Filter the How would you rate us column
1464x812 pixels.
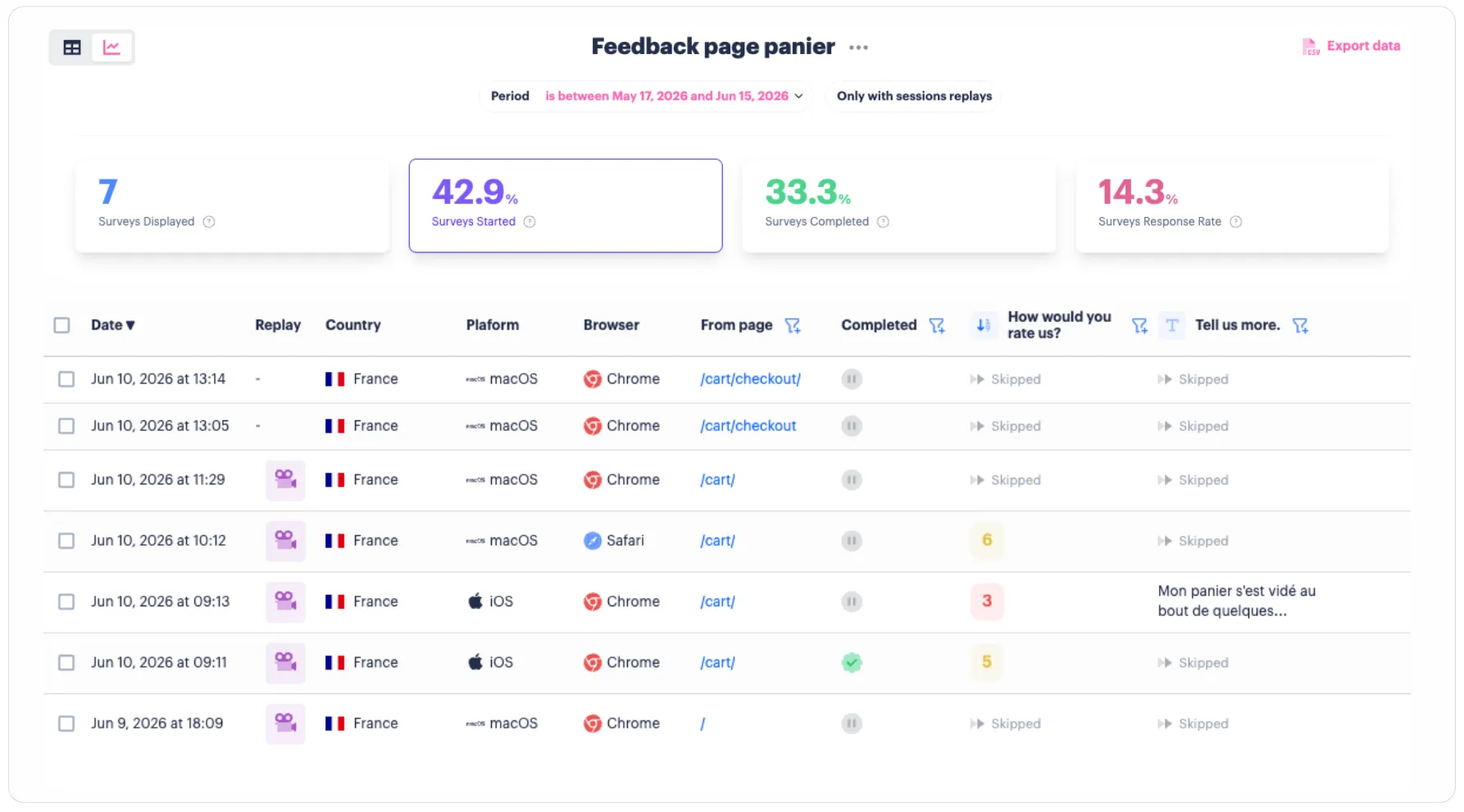coord(1139,325)
